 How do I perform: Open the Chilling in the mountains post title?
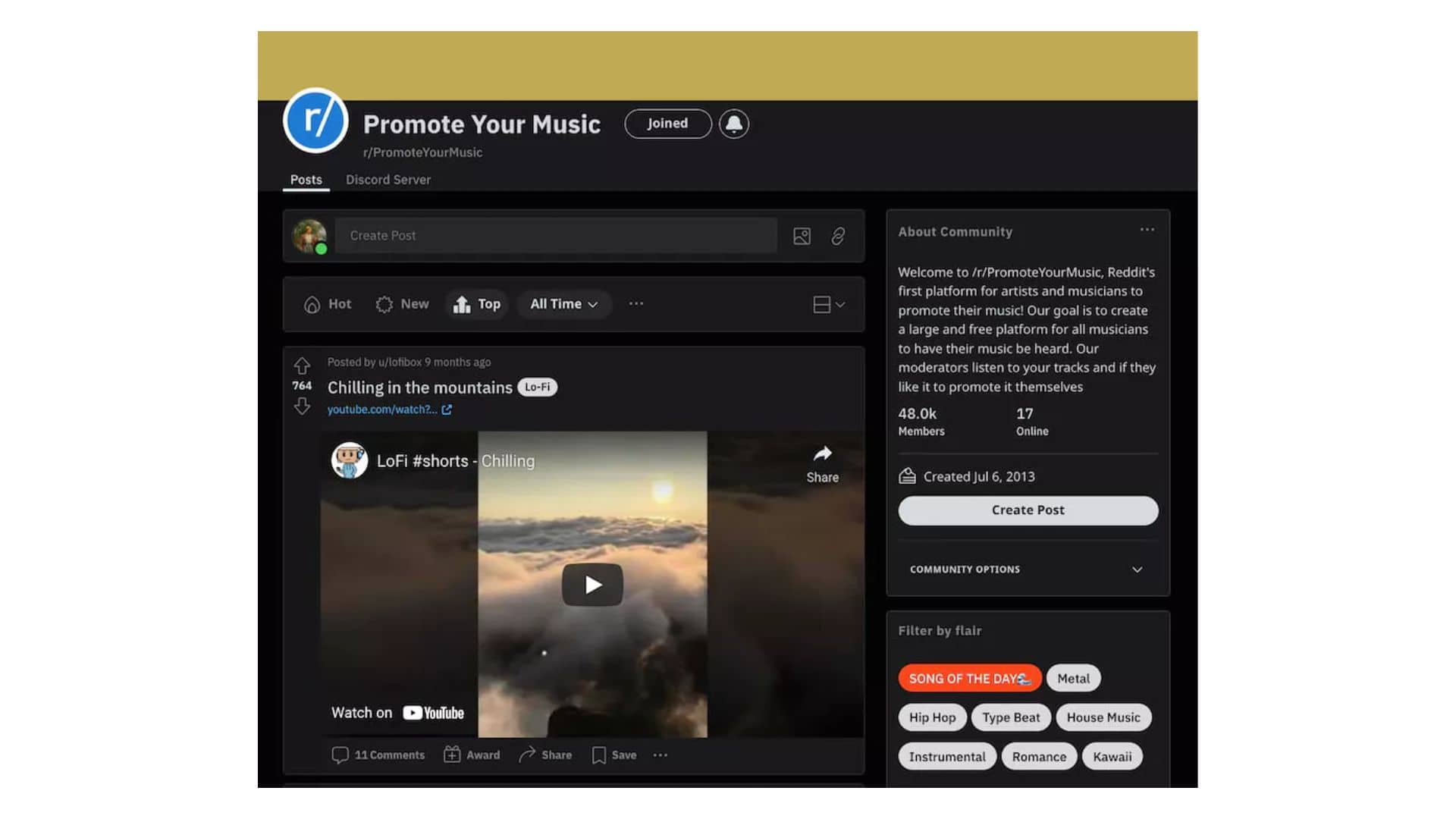(x=420, y=388)
